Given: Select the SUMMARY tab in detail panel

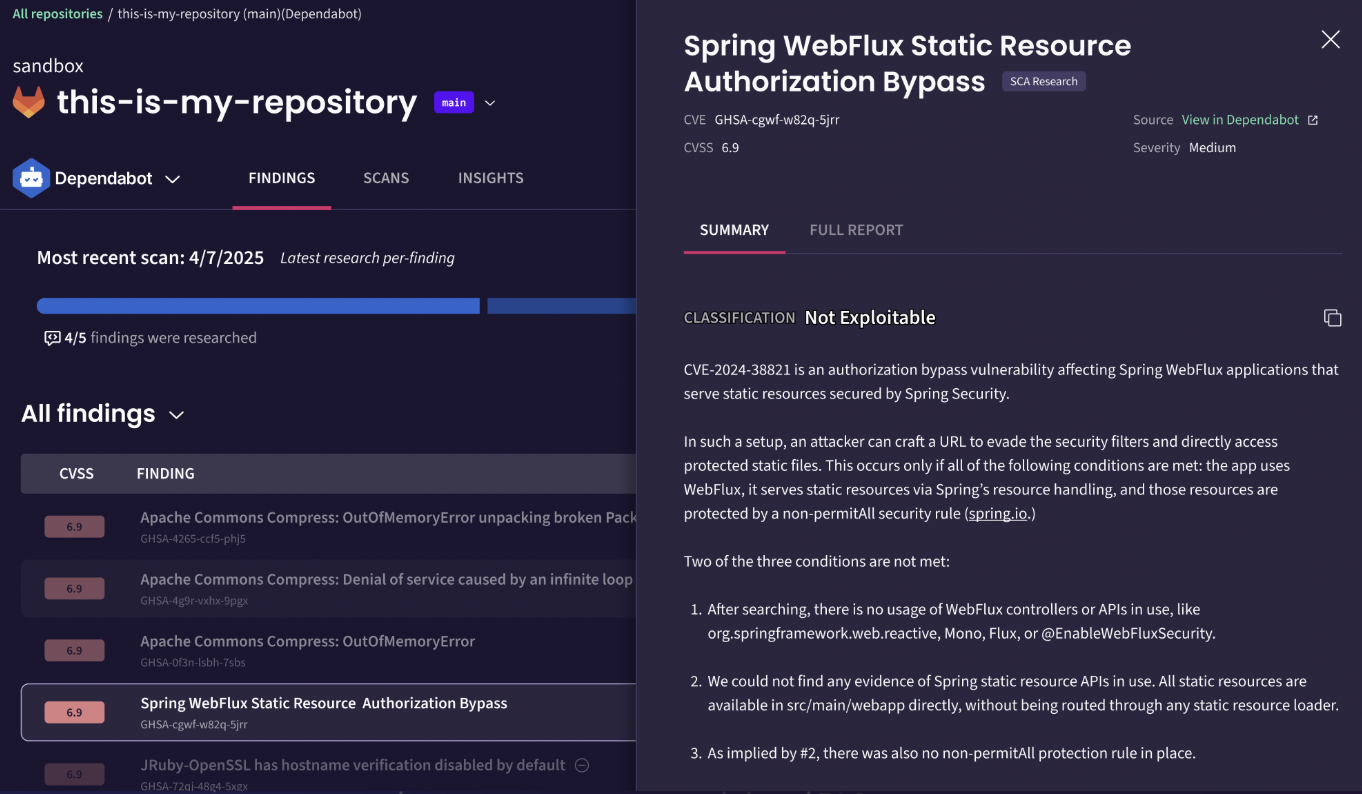Looking at the screenshot, I should tap(734, 230).
